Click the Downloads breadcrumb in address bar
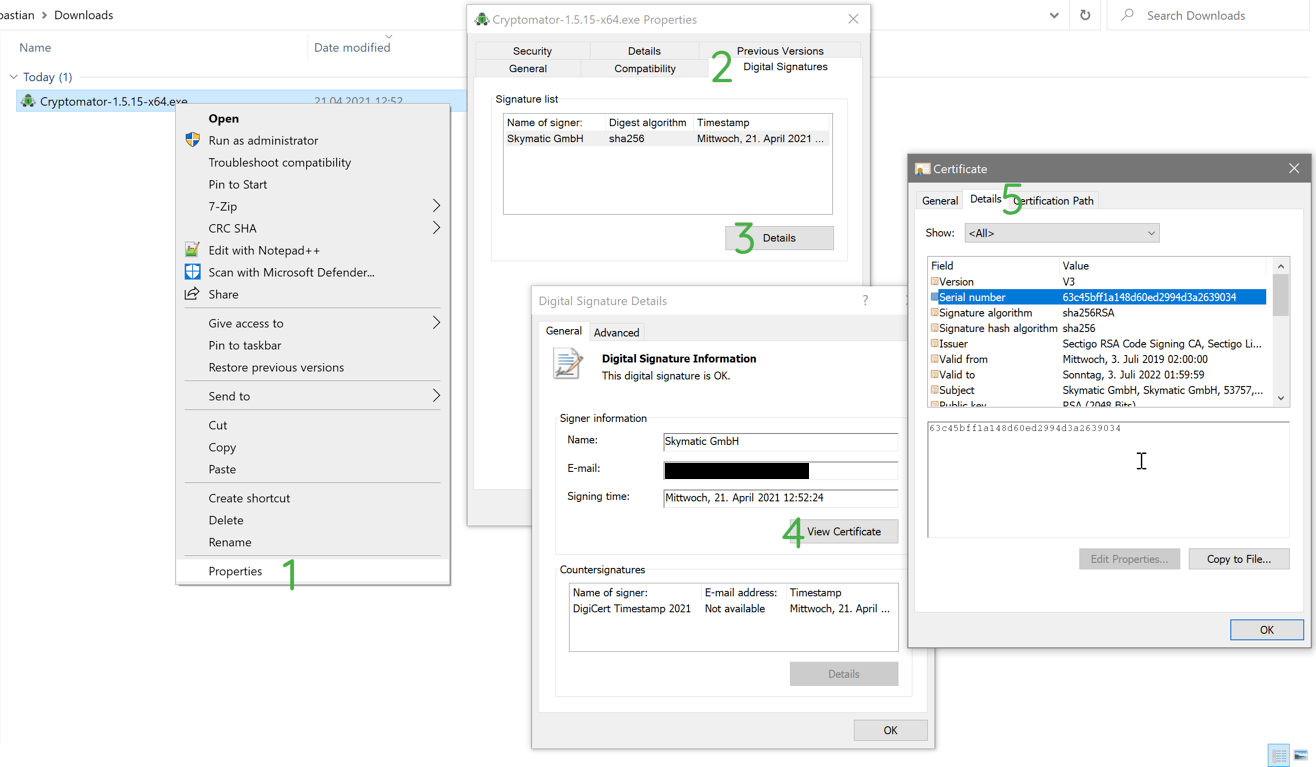The height and width of the screenshot is (767, 1316). pos(83,15)
